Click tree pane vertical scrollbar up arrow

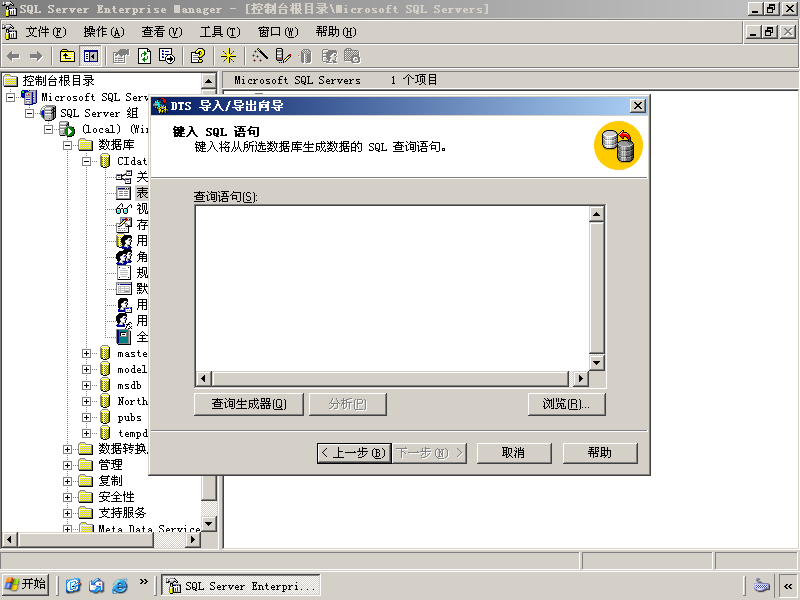[x=209, y=81]
